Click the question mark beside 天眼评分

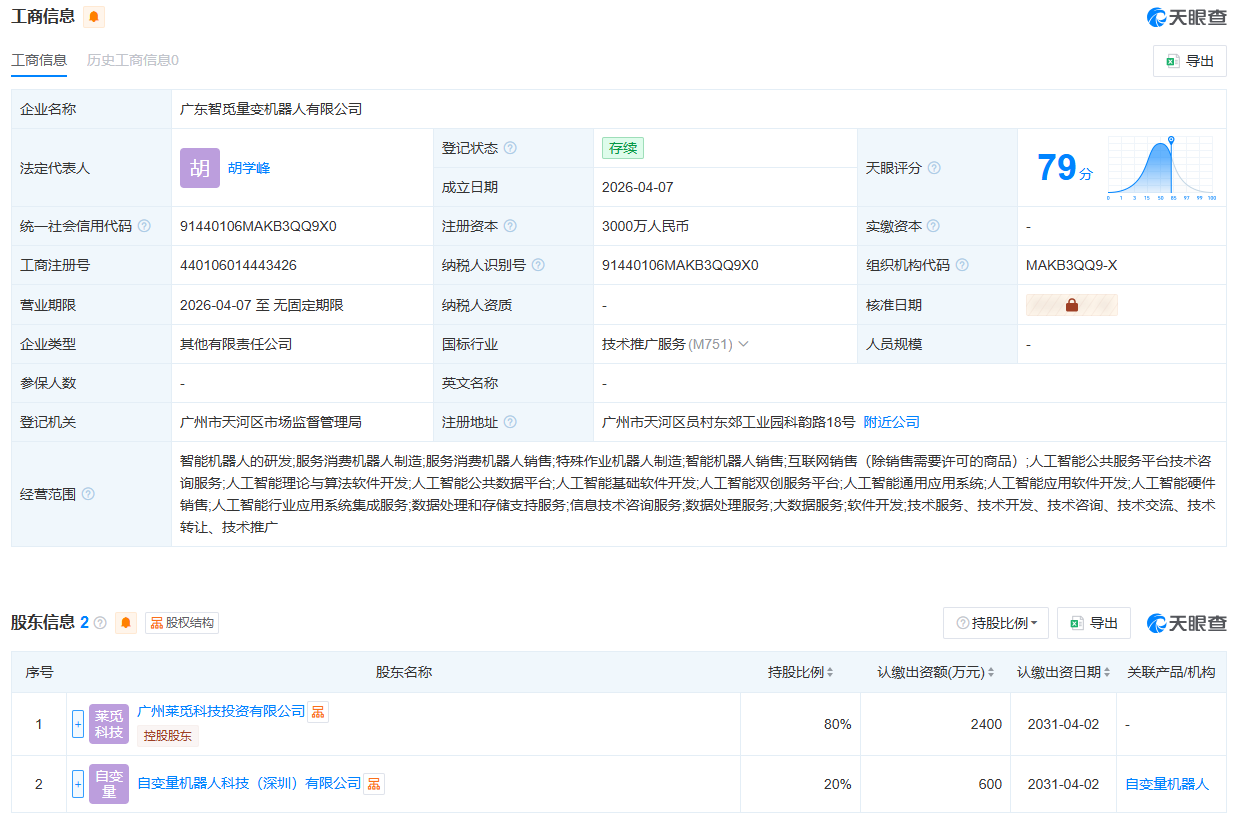pos(934,168)
